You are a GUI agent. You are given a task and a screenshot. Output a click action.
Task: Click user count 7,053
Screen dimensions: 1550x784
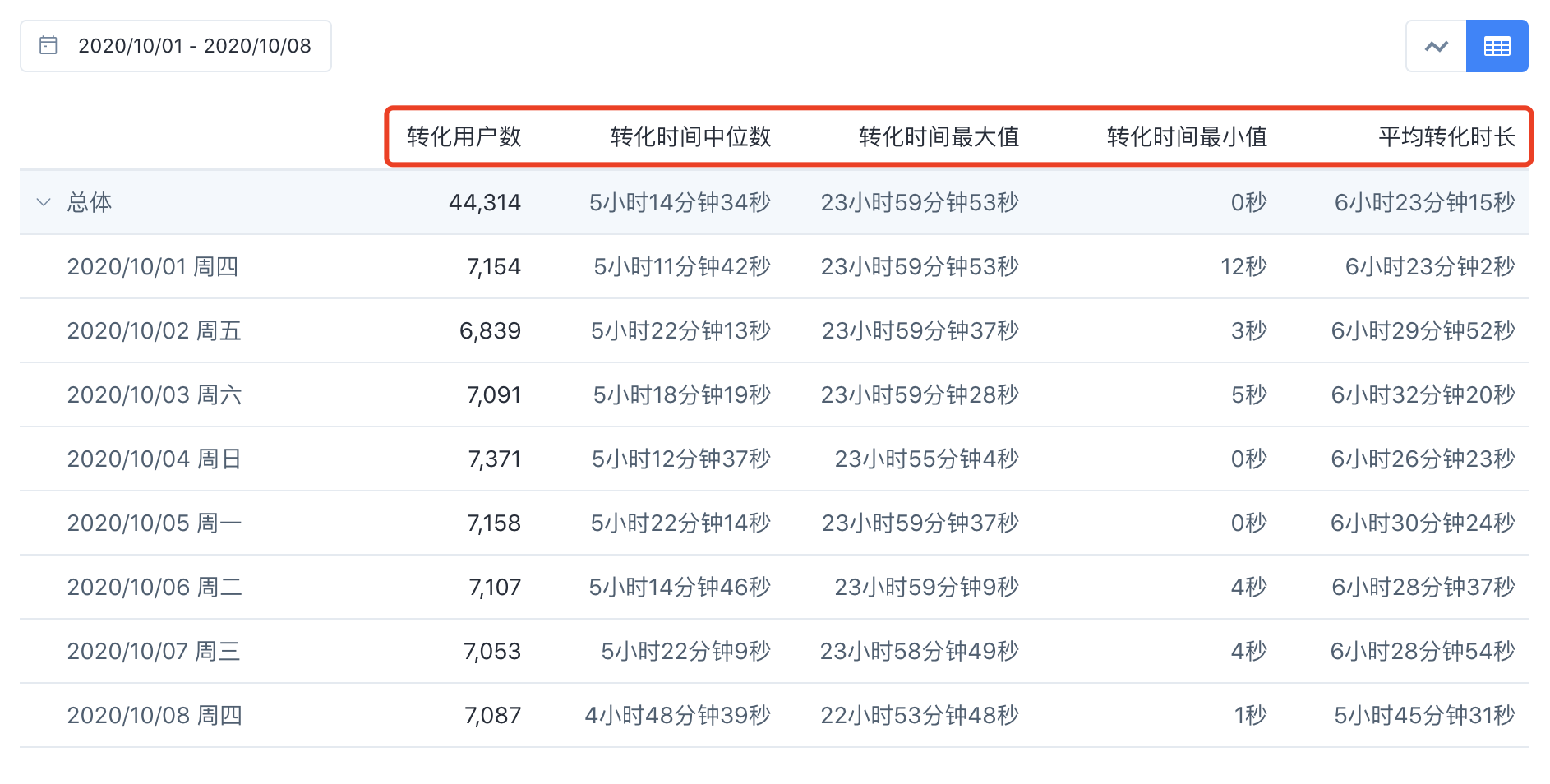(x=492, y=651)
